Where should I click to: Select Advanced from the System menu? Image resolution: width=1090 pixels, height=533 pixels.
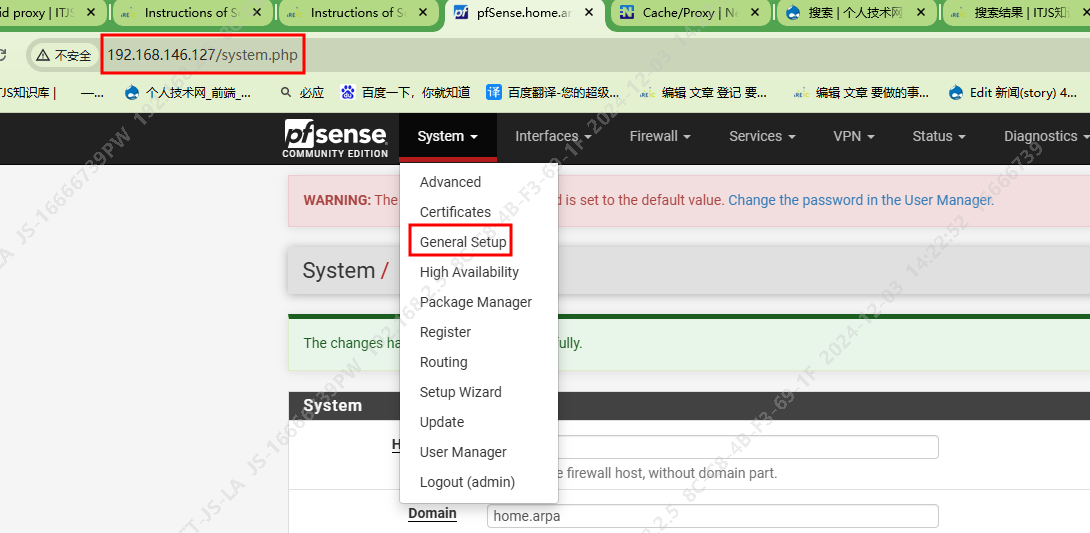pos(450,182)
